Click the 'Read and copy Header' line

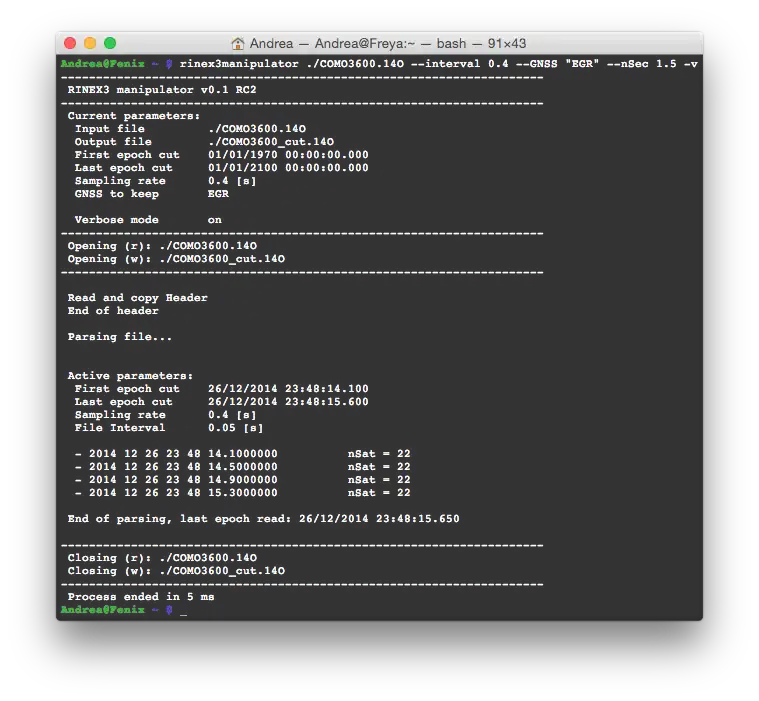click(x=137, y=298)
